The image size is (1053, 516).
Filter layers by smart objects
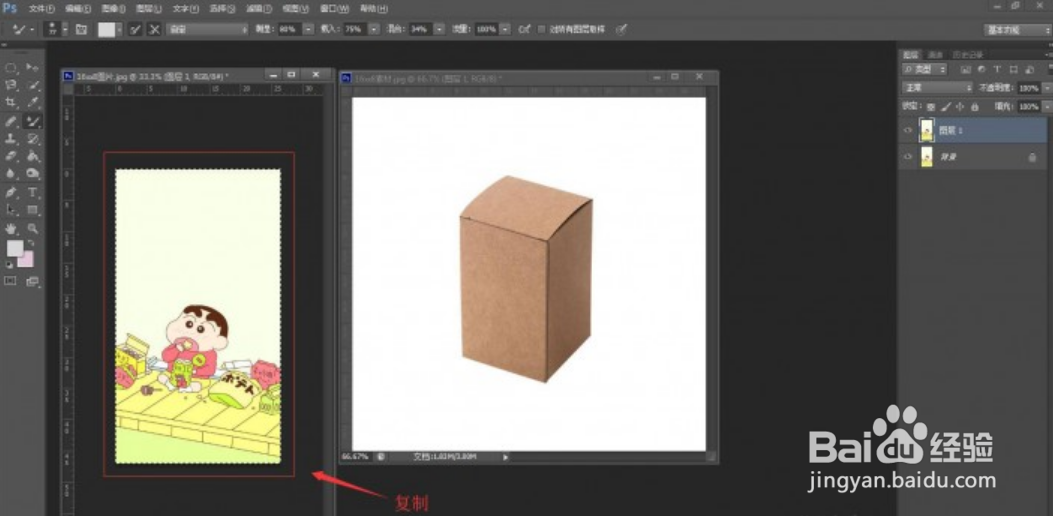coord(1028,70)
